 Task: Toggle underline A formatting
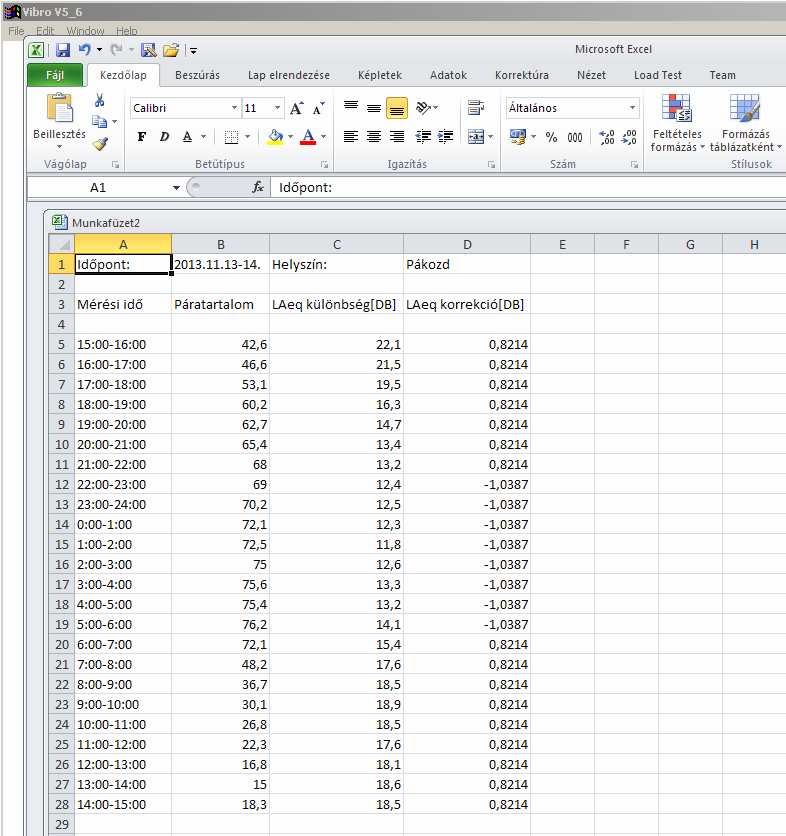coord(187,136)
